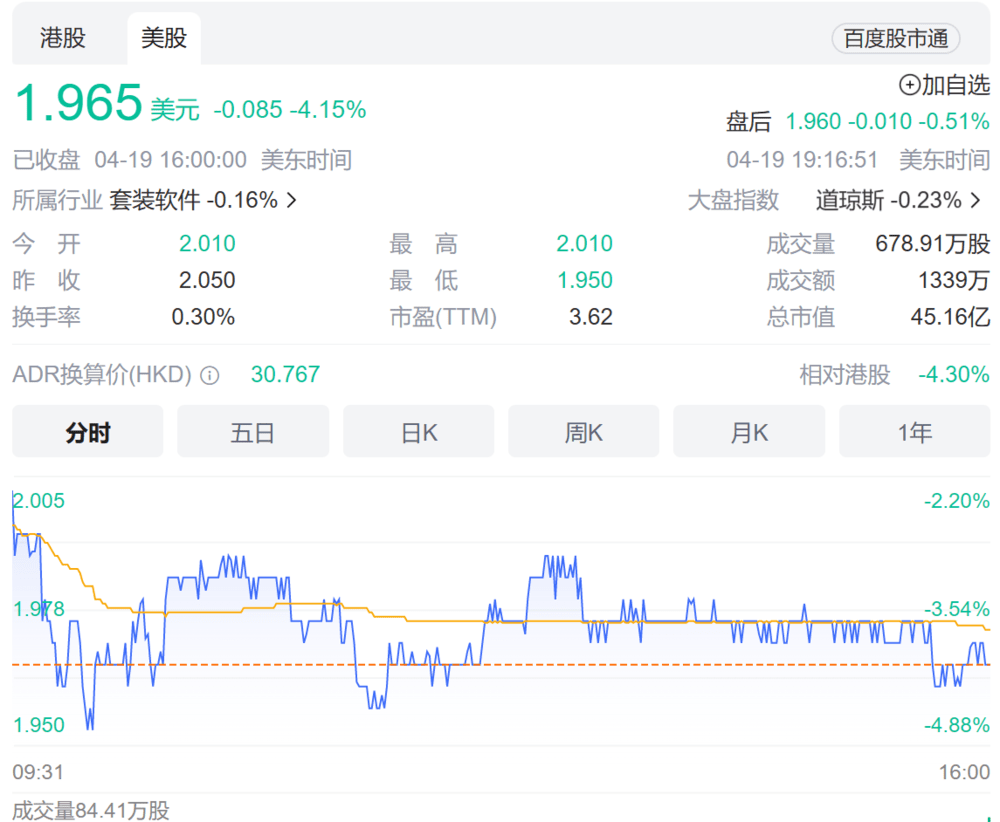Click the ADR换算价 30.767 value
This screenshot has height=822, width=1000.
285,375
